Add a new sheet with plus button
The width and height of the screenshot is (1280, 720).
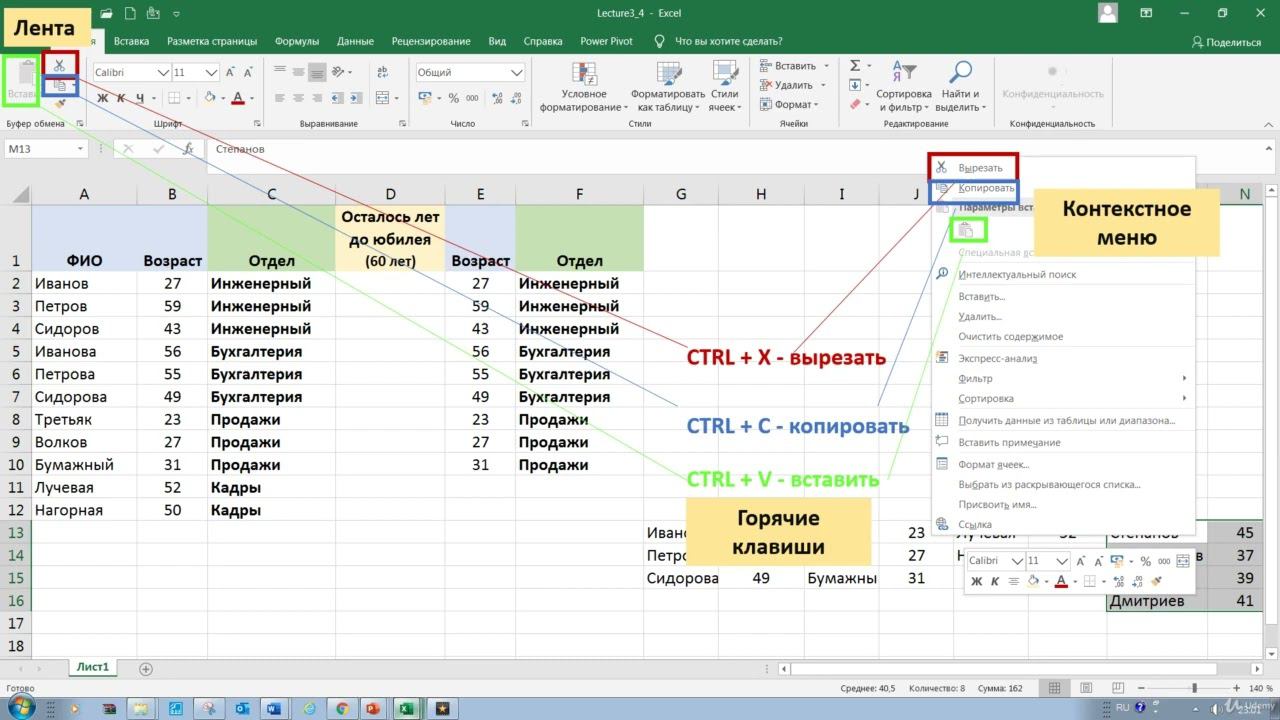(x=146, y=668)
